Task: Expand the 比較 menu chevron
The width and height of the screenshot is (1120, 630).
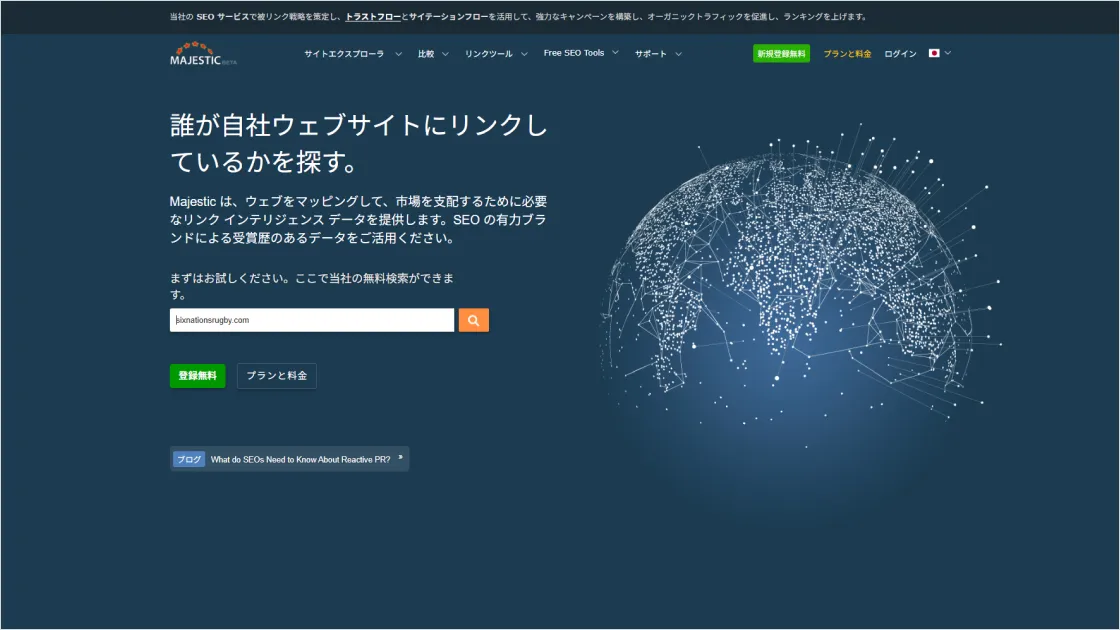Action: tap(445, 54)
